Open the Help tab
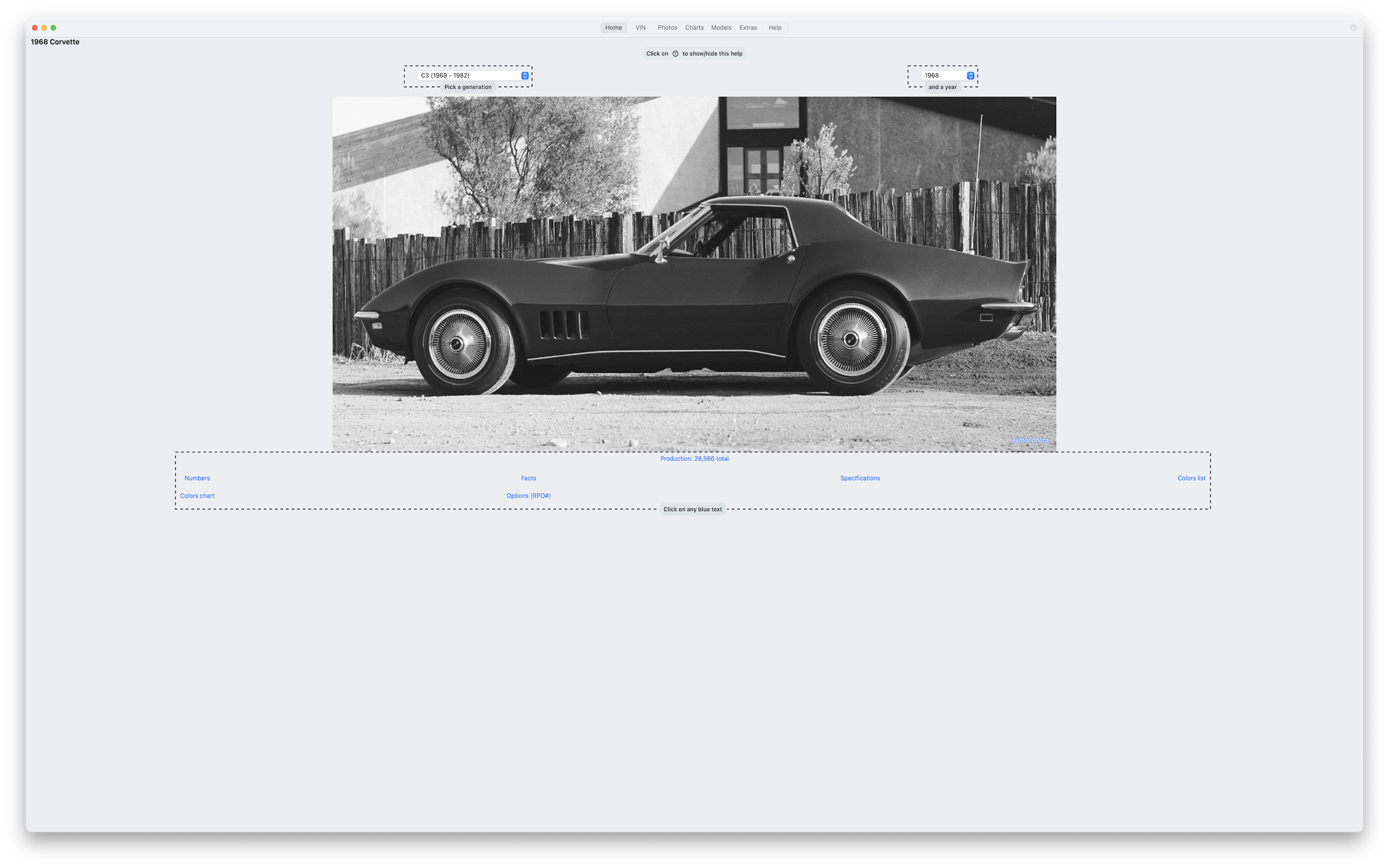Viewport: 1389px width, 868px height. (775, 27)
